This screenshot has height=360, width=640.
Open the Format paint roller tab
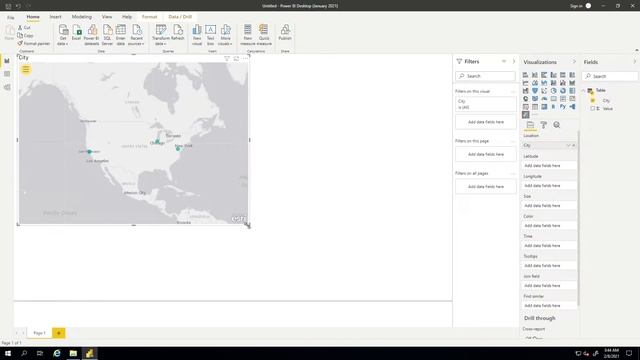point(544,125)
